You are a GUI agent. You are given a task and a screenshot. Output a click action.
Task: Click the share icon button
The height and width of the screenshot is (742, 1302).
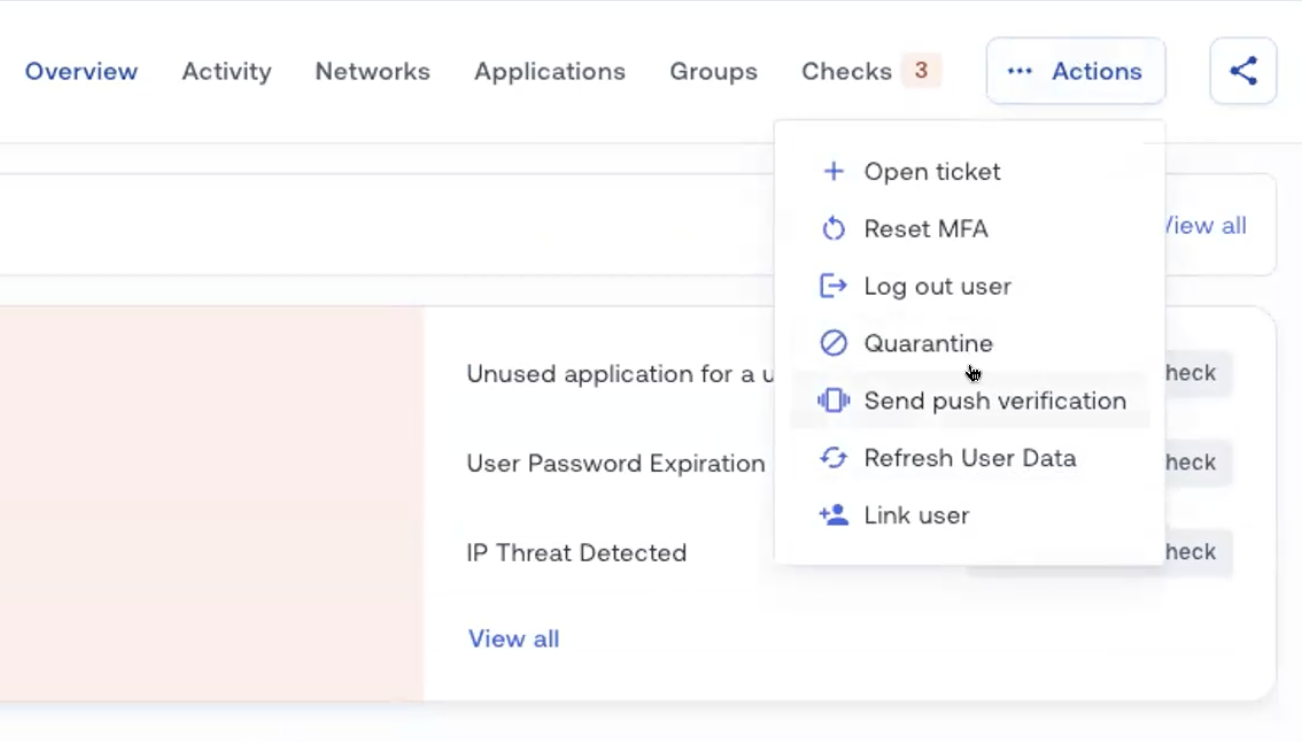[x=1243, y=71]
